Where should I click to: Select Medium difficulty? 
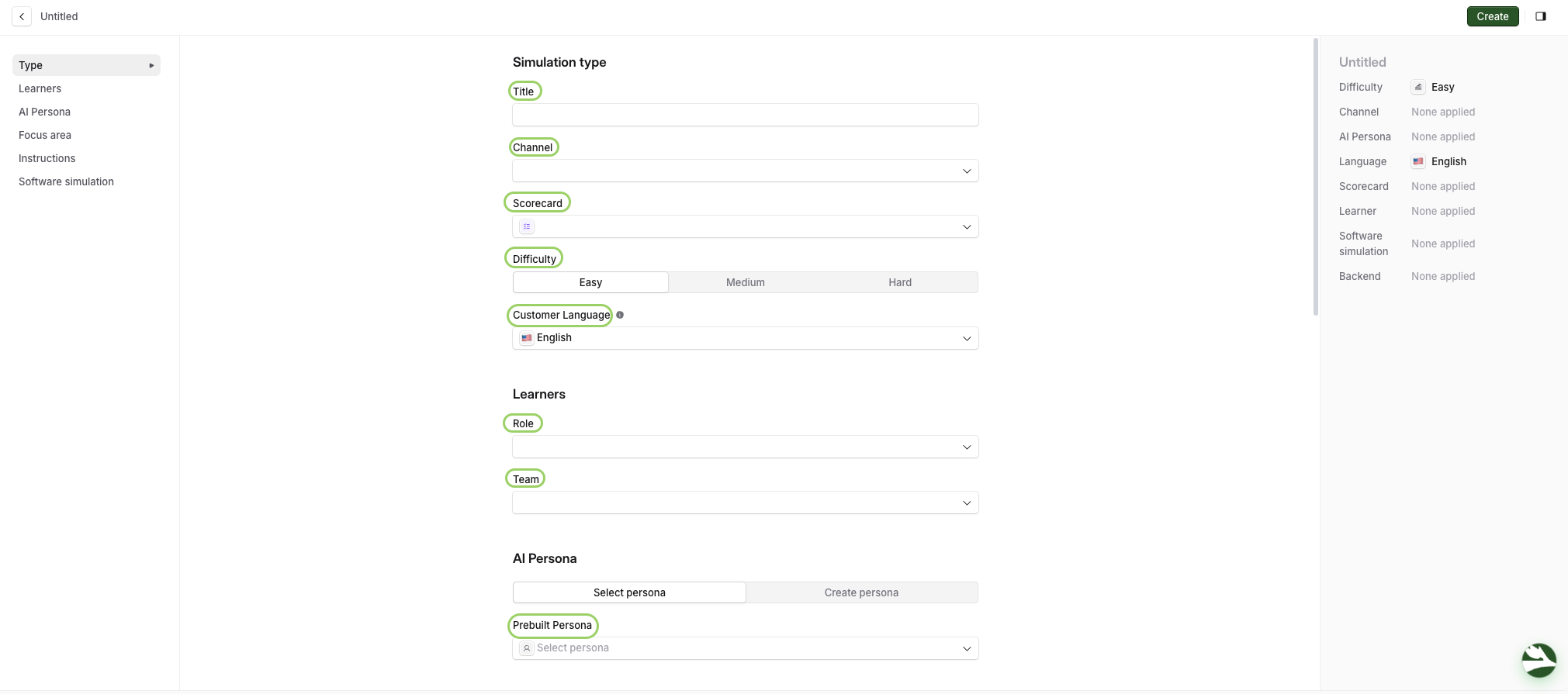(x=745, y=282)
